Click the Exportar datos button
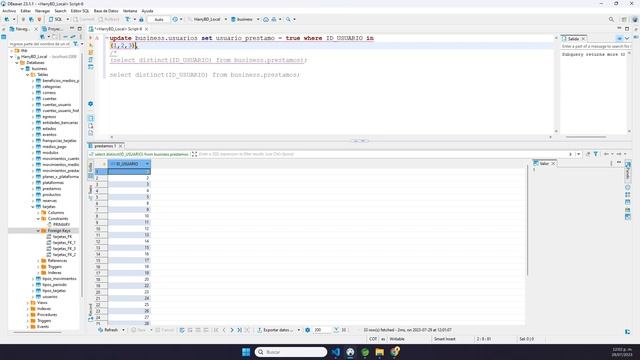Image resolution: width=640 pixels, height=360 pixels. point(276,330)
